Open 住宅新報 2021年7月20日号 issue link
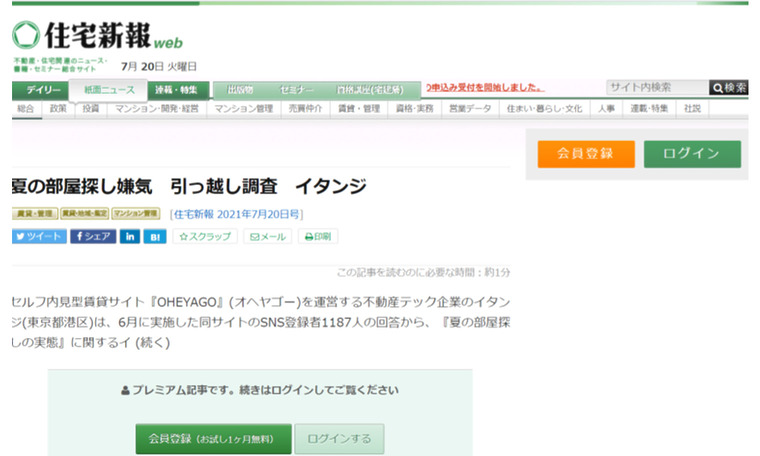 (x=237, y=213)
